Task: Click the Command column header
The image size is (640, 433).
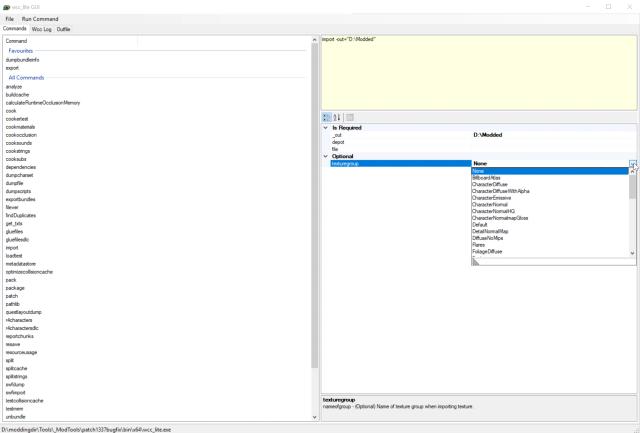Action: click(70, 41)
